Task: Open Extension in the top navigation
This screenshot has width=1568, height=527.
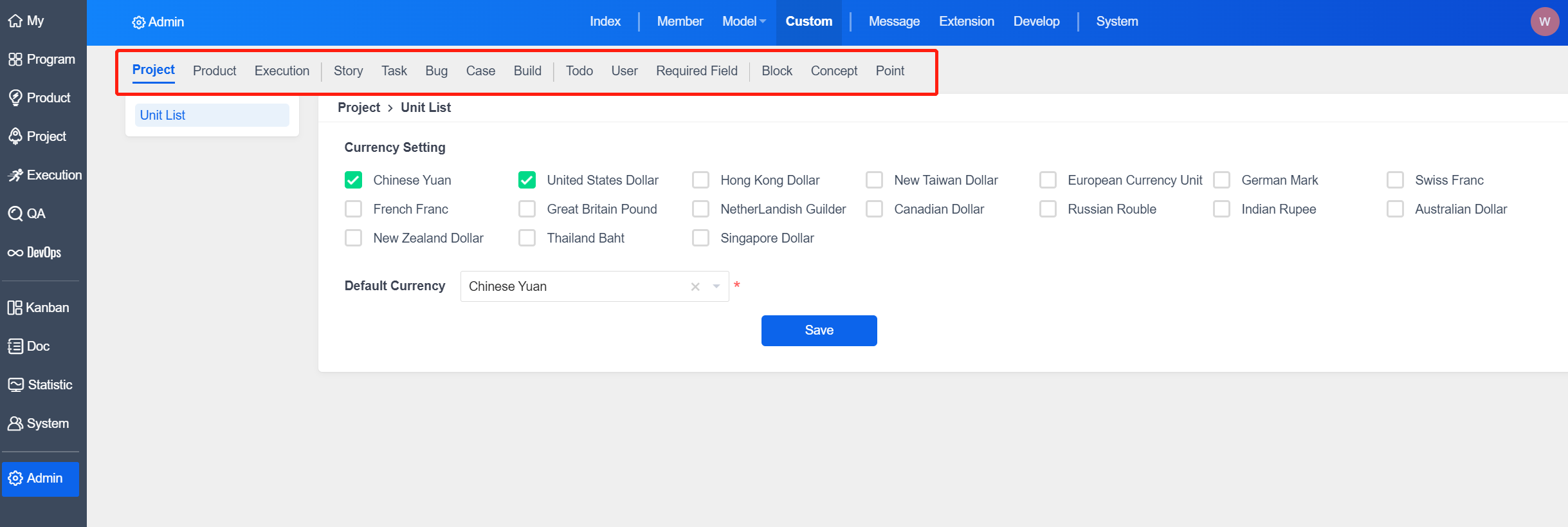Action: [x=966, y=21]
